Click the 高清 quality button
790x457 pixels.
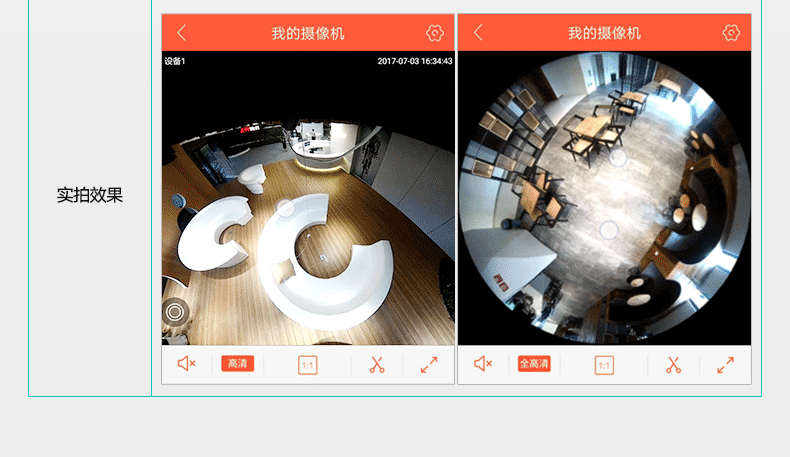click(238, 364)
